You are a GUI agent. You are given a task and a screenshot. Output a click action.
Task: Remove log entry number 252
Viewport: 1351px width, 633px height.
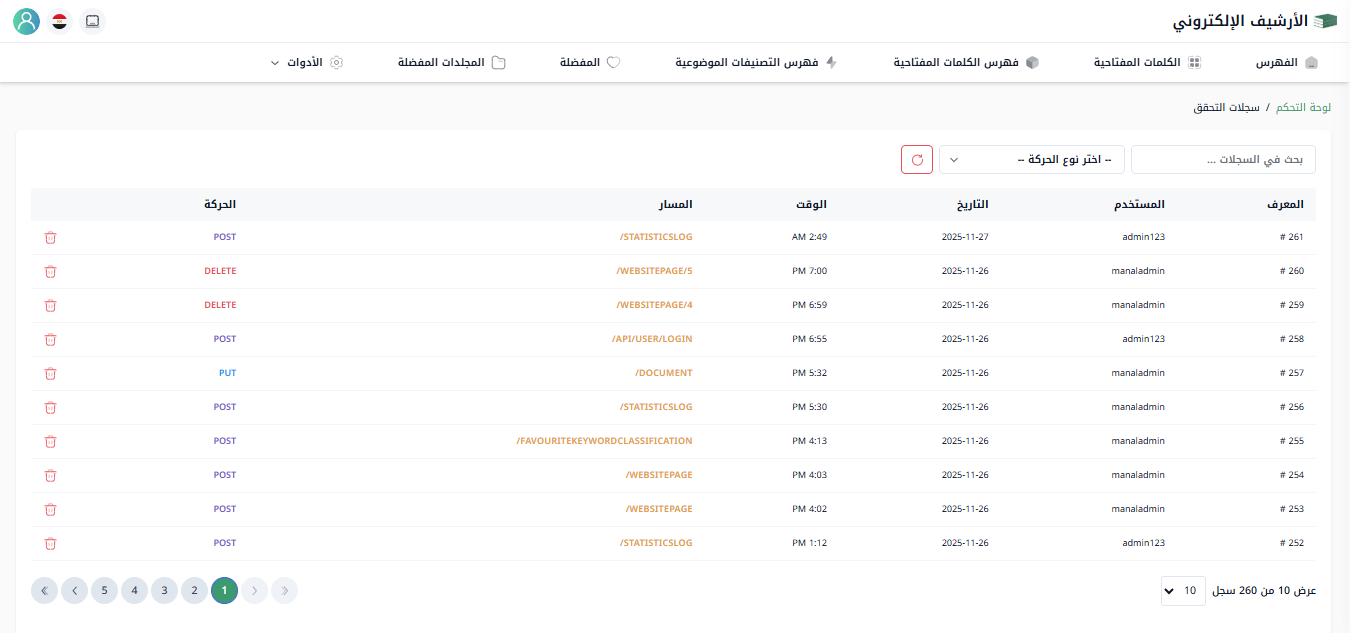point(51,544)
